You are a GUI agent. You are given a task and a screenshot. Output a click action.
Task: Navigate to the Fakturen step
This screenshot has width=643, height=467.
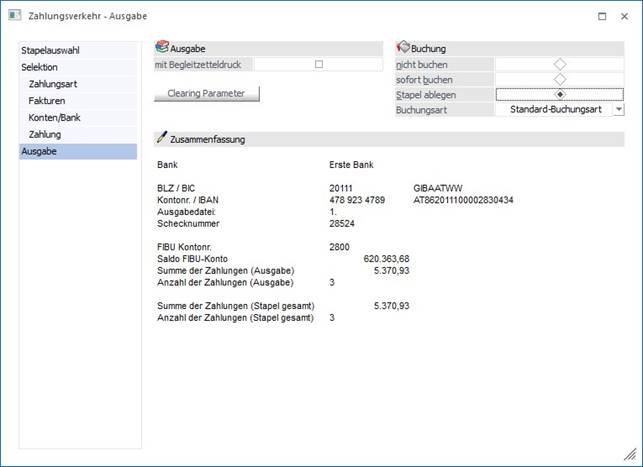pyautogui.click(x=48, y=101)
